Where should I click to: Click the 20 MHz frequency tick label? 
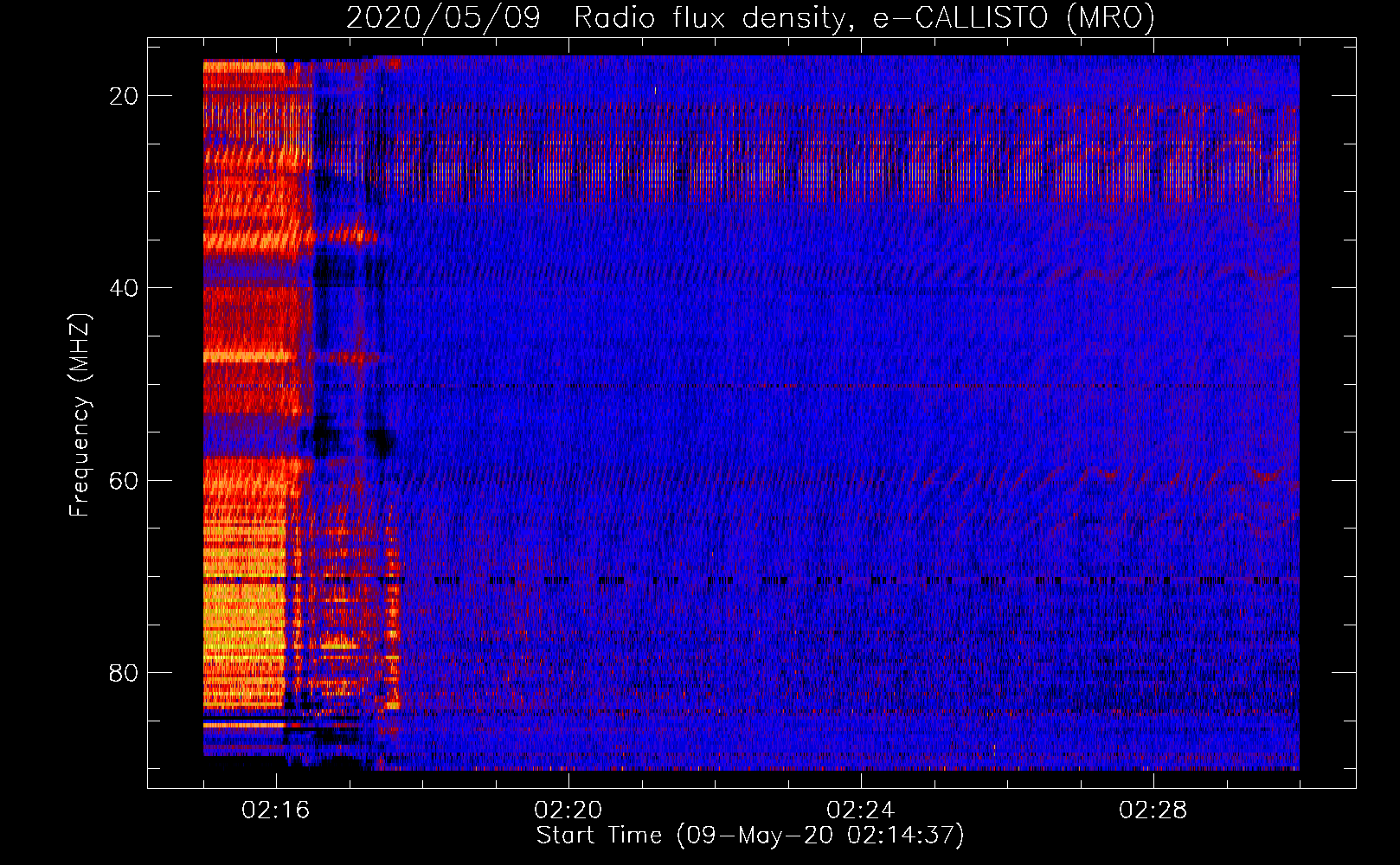click(x=124, y=96)
